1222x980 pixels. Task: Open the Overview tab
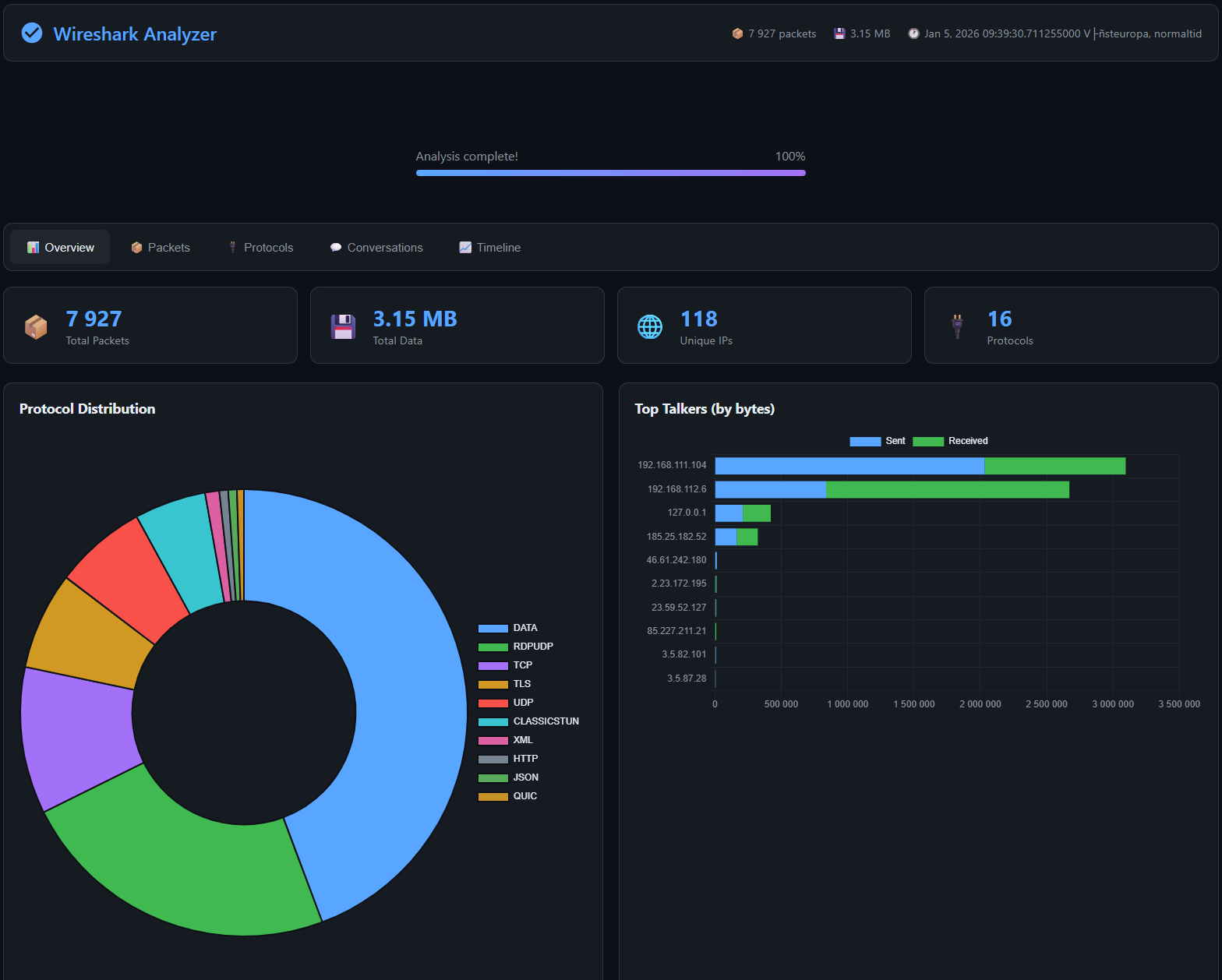60,247
